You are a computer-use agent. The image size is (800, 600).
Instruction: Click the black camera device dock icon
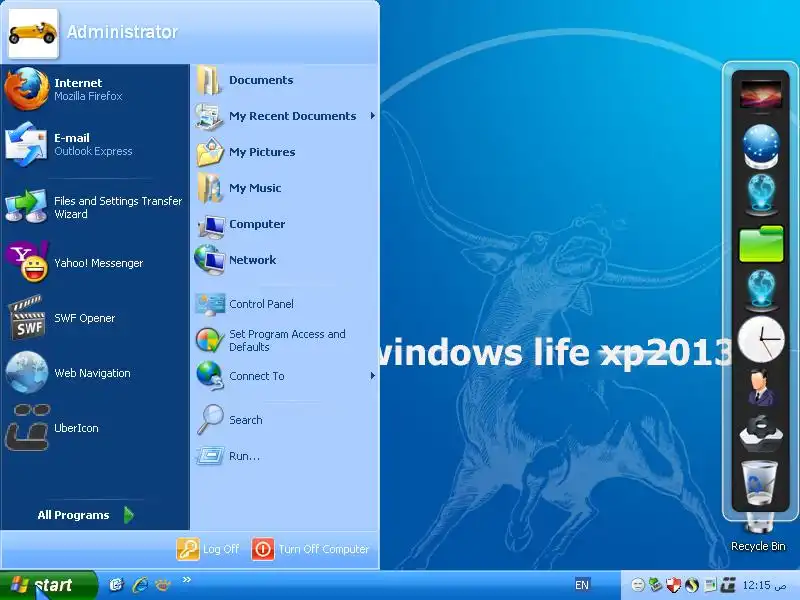(761, 434)
